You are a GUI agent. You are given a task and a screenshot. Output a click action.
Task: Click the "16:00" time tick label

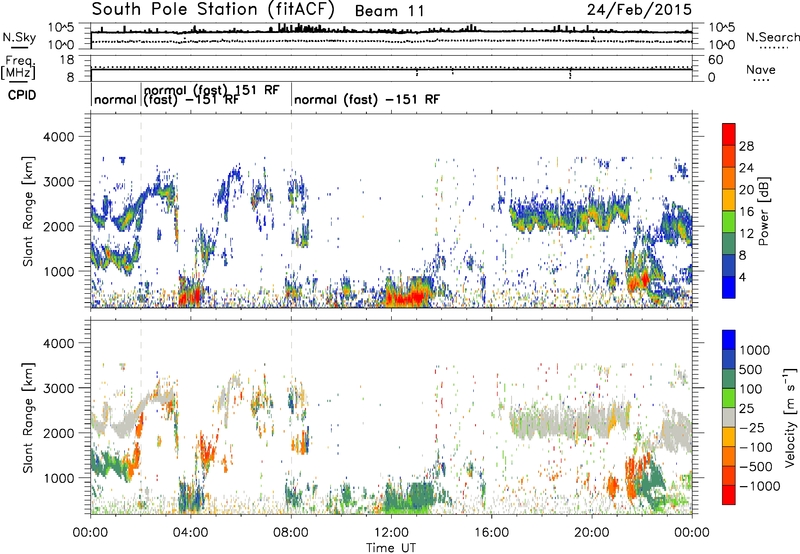click(x=491, y=533)
